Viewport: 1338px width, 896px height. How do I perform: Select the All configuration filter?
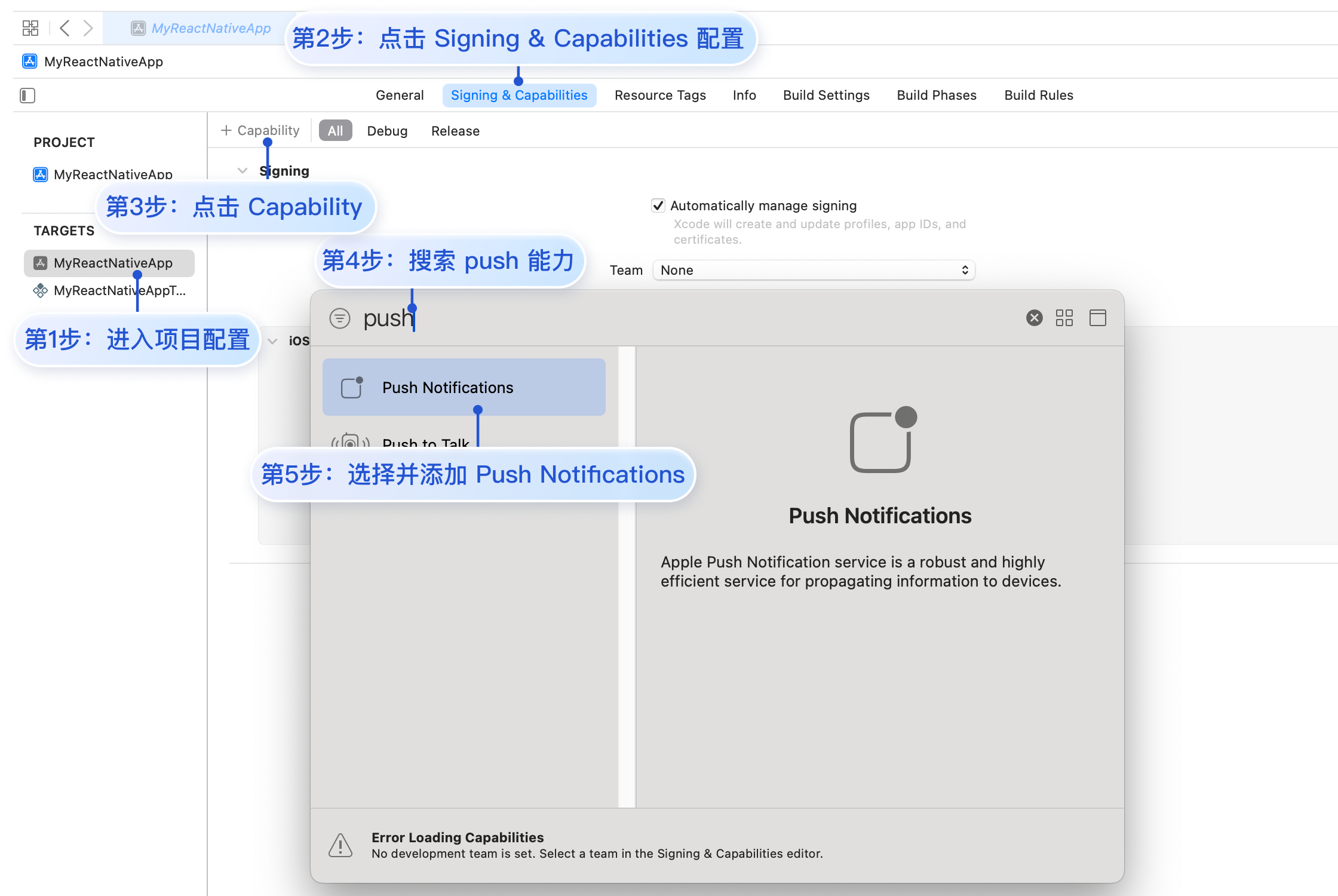(x=335, y=131)
